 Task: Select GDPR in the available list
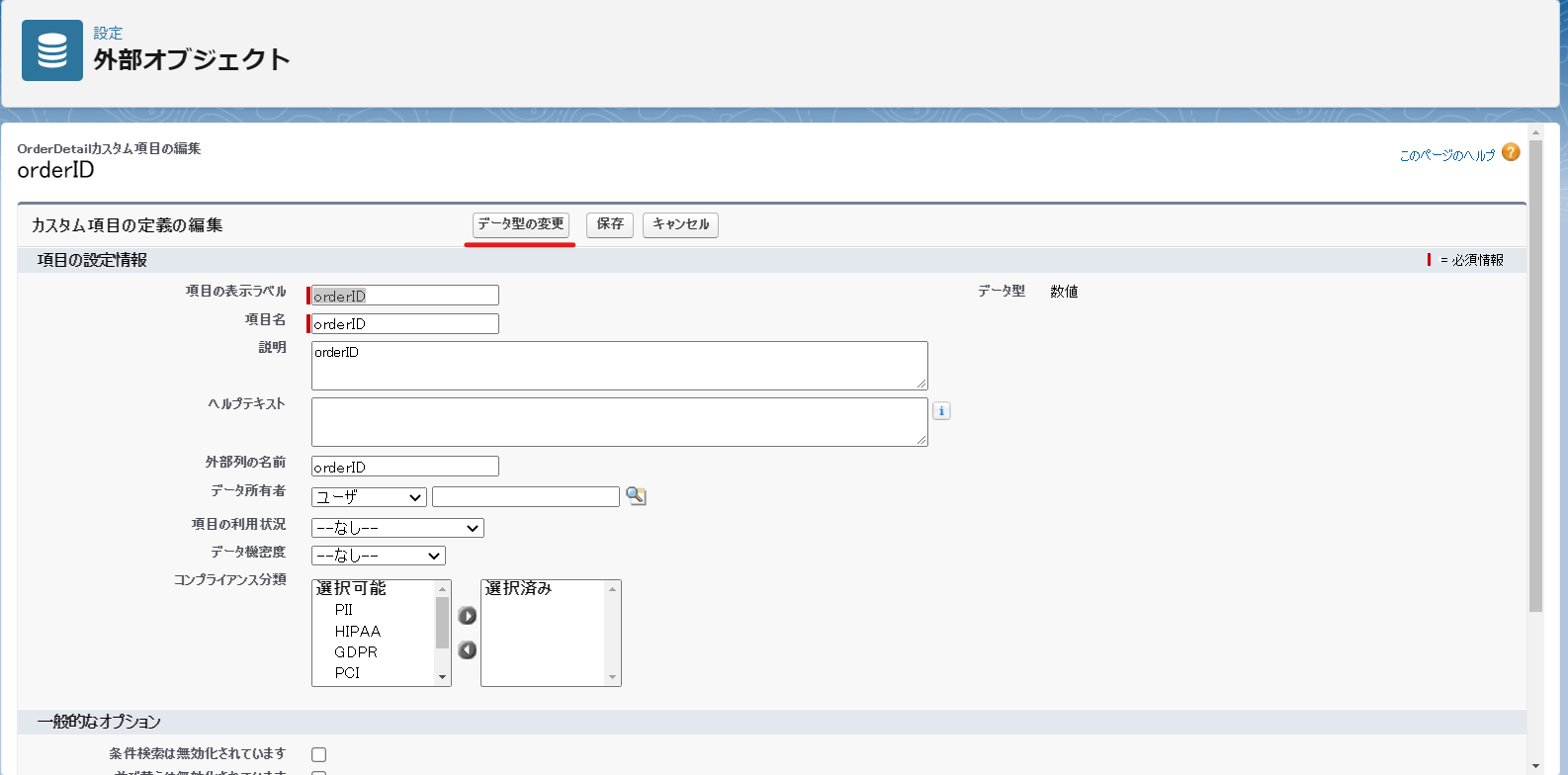point(356,651)
